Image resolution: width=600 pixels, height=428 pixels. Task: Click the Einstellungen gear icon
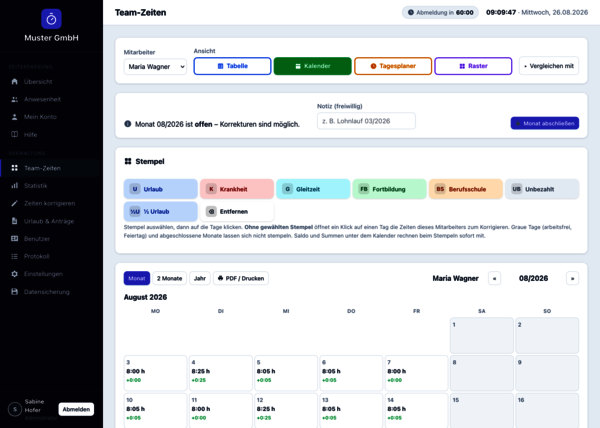[15, 274]
